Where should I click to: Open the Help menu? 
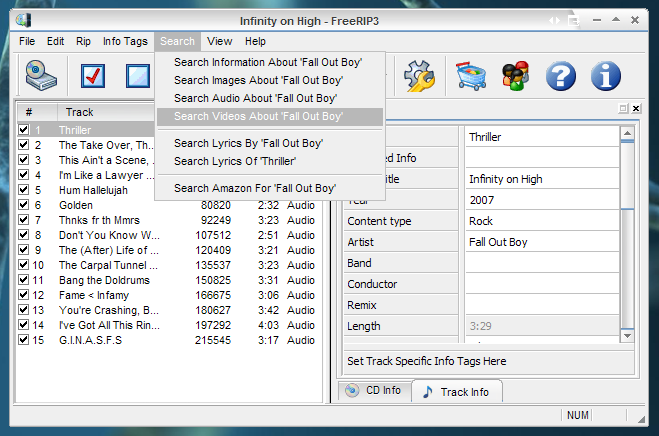point(255,41)
